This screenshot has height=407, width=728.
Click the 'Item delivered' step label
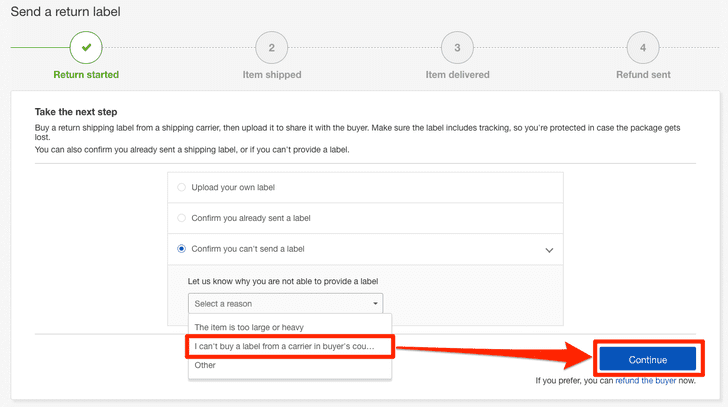pyautogui.click(x=457, y=75)
